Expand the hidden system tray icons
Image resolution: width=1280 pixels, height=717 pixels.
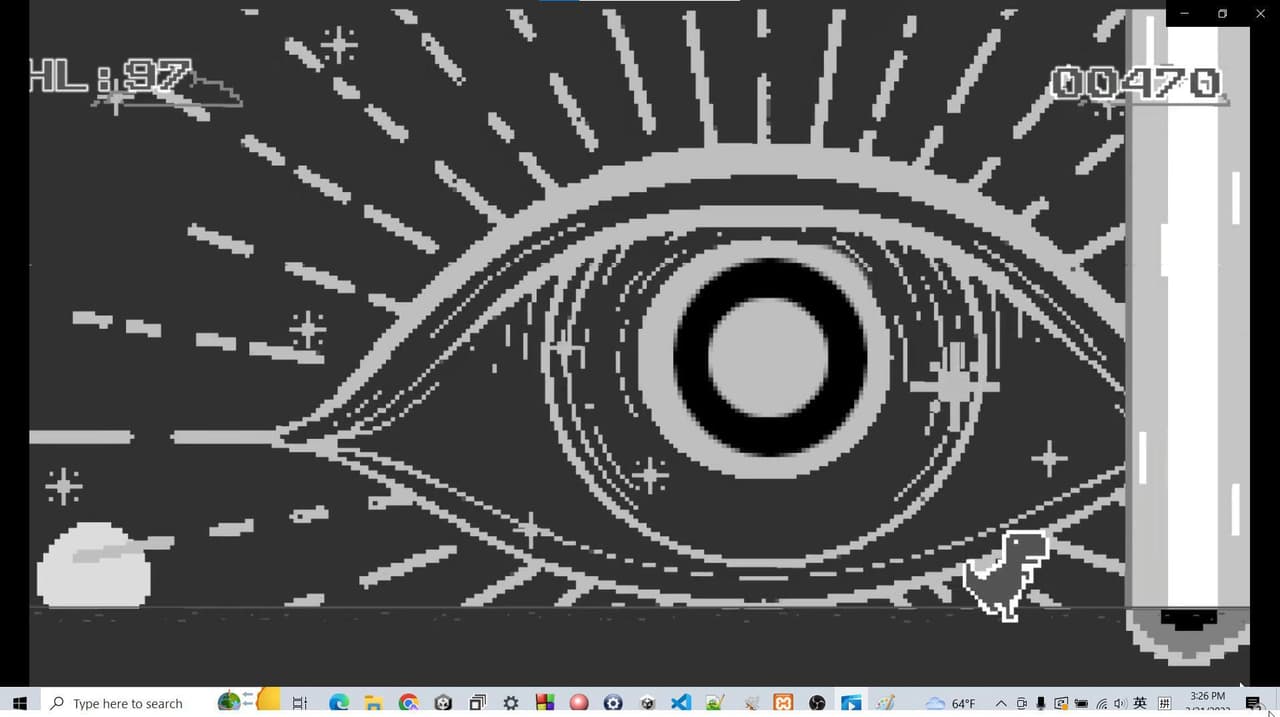(1001, 704)
